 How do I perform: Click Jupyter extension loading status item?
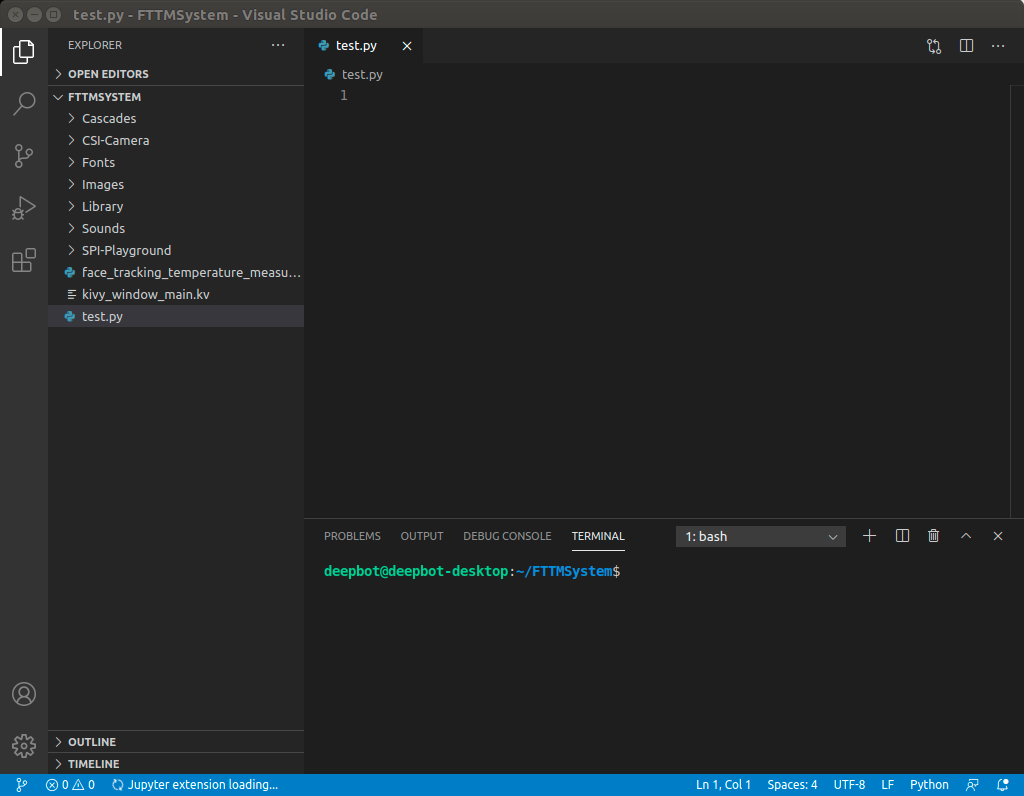click(195, 785)
